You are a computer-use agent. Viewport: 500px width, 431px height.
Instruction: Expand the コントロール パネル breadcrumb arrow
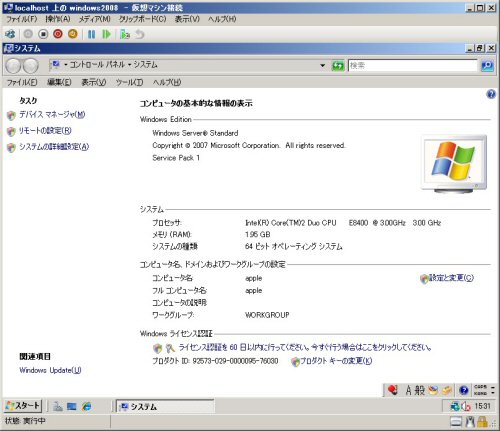[130, 65]
